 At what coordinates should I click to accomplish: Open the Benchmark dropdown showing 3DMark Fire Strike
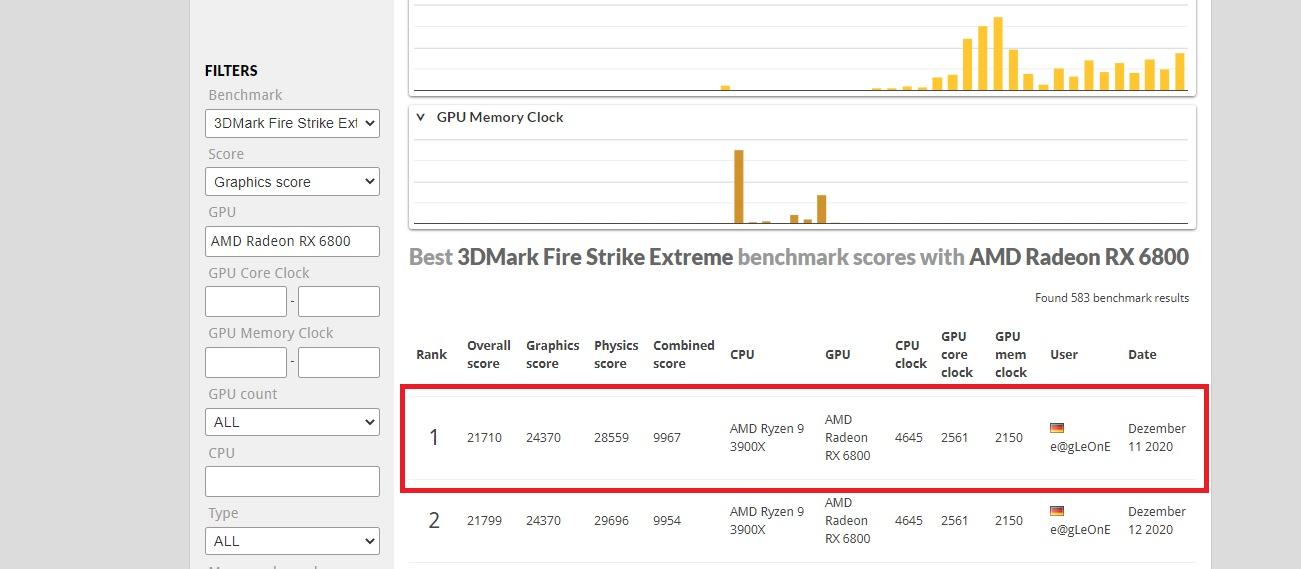pos(292,123)
